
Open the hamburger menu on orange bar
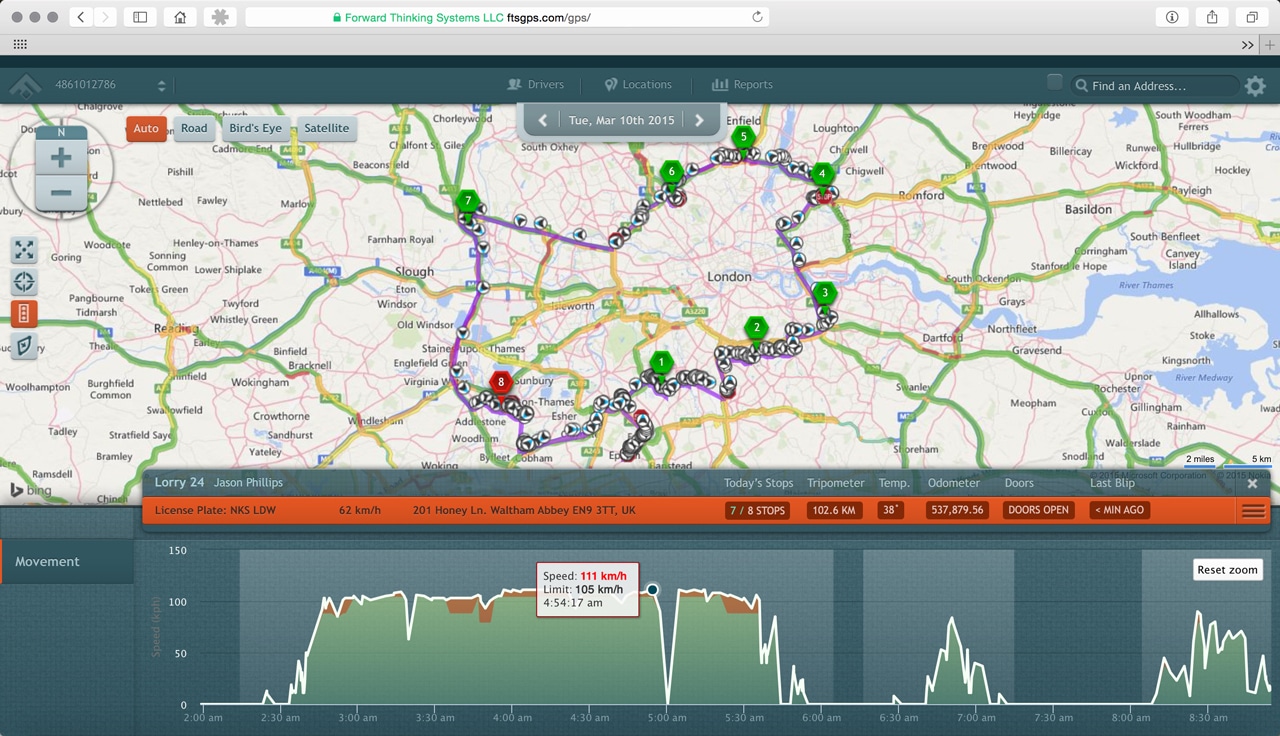click(1253, 511)
